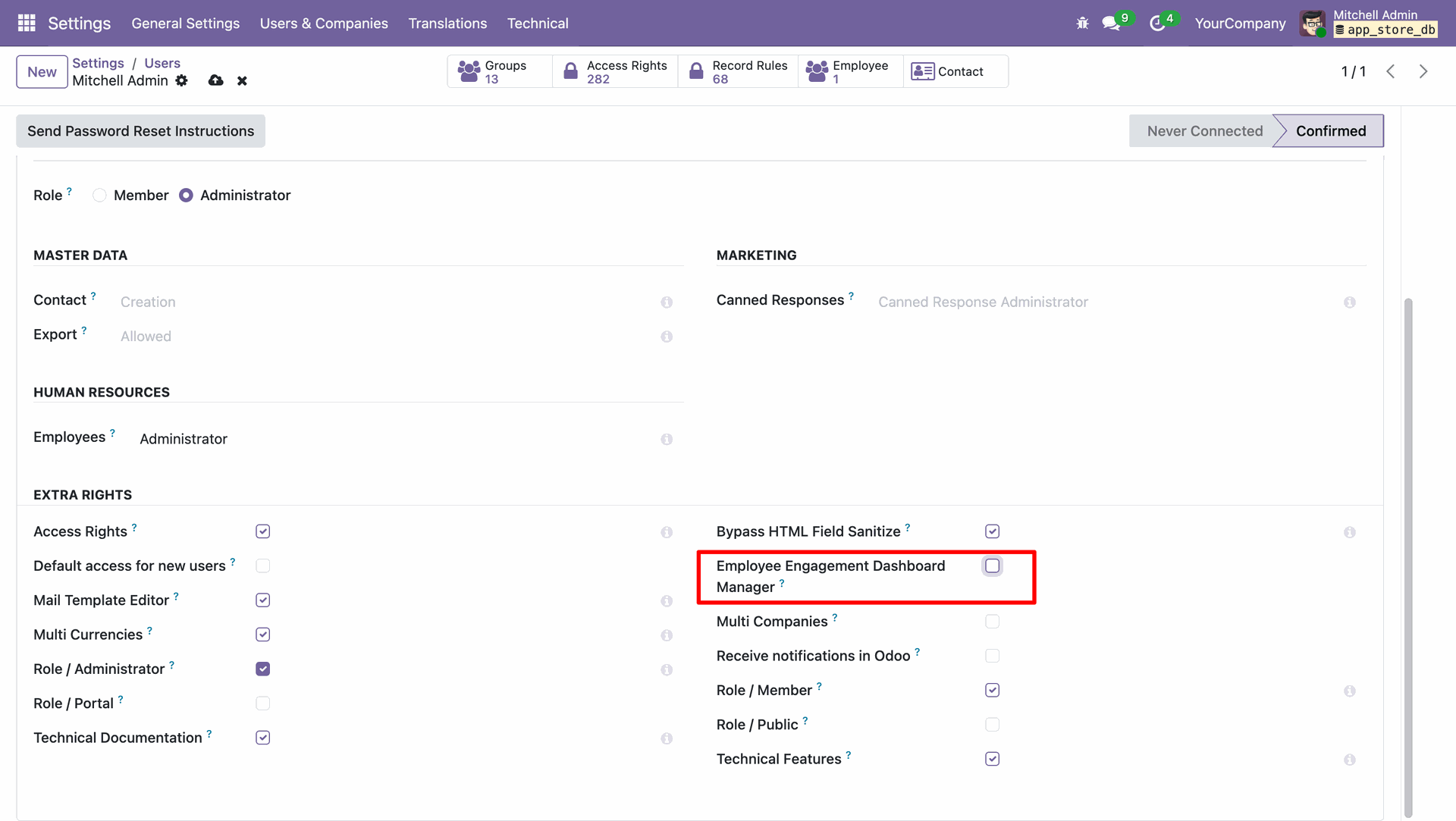Open the Access Rights 282 stat button

(615, 71)
